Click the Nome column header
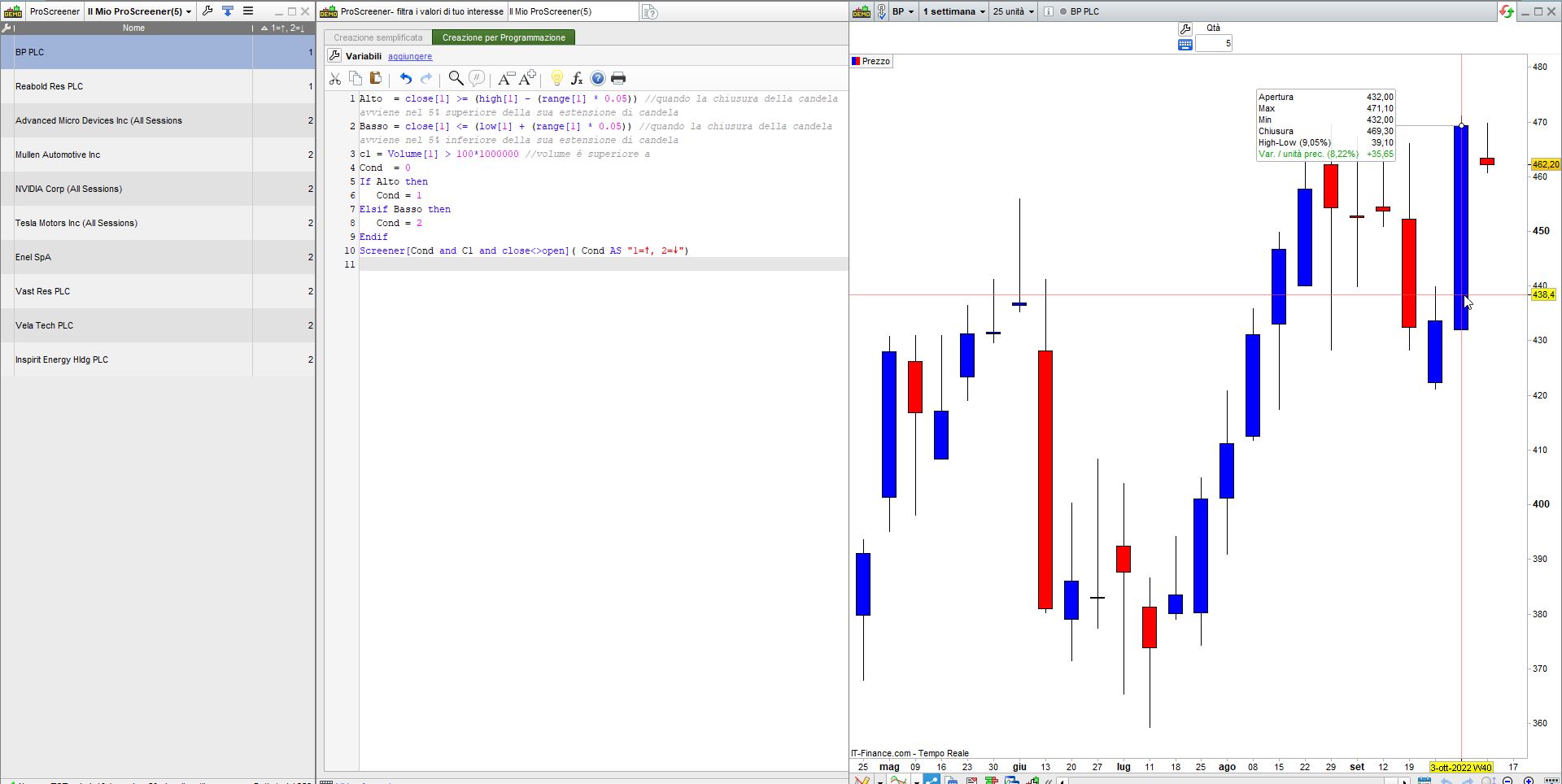Viewport: 1562px width, 784px height. [133, 28]
